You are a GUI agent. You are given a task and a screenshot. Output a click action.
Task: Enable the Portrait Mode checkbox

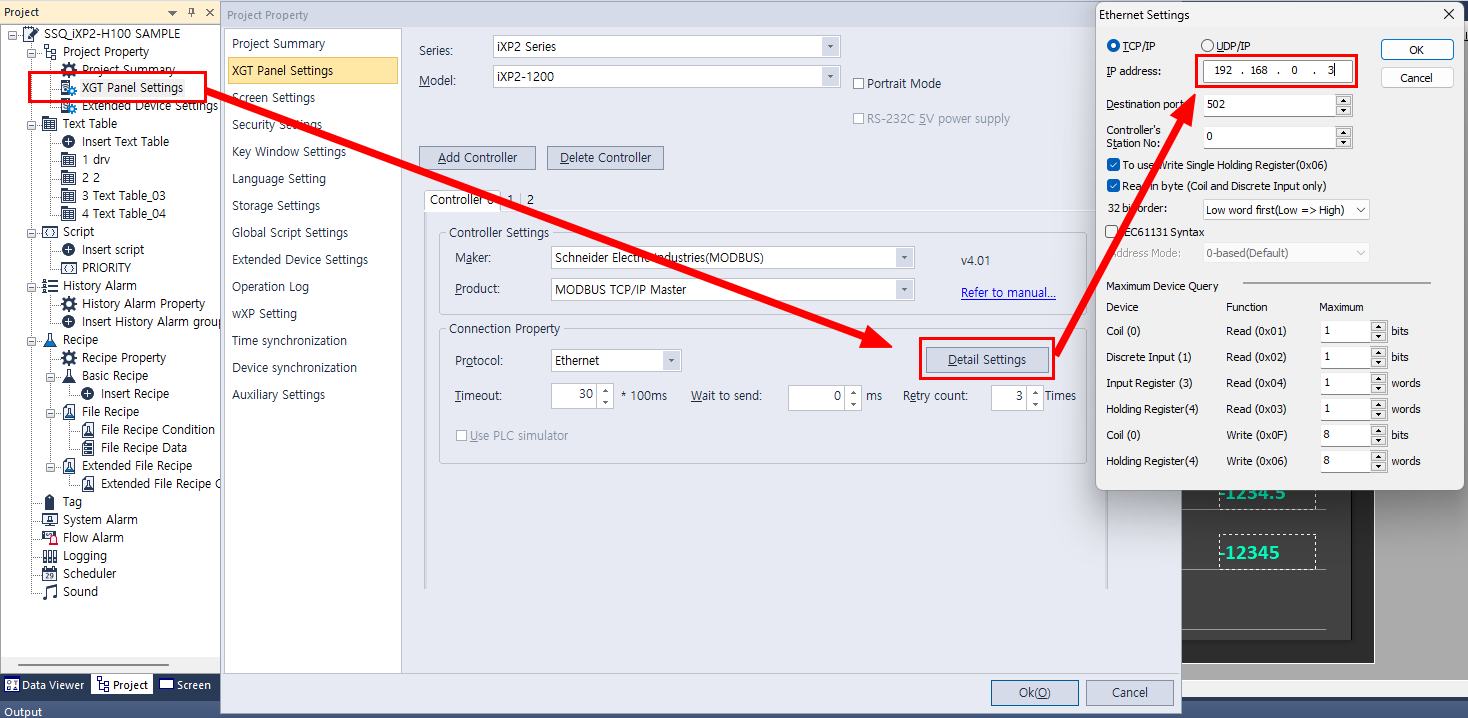[858, 84]
